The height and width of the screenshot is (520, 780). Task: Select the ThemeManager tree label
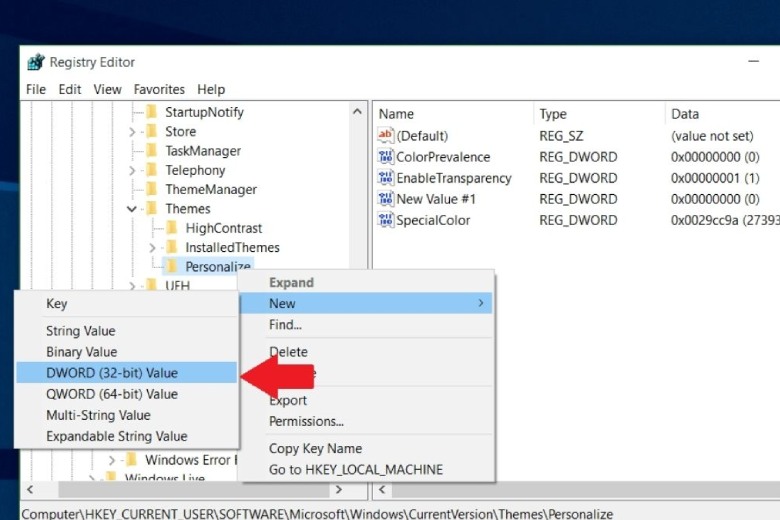pyautogui.click(x=211, y=190)
